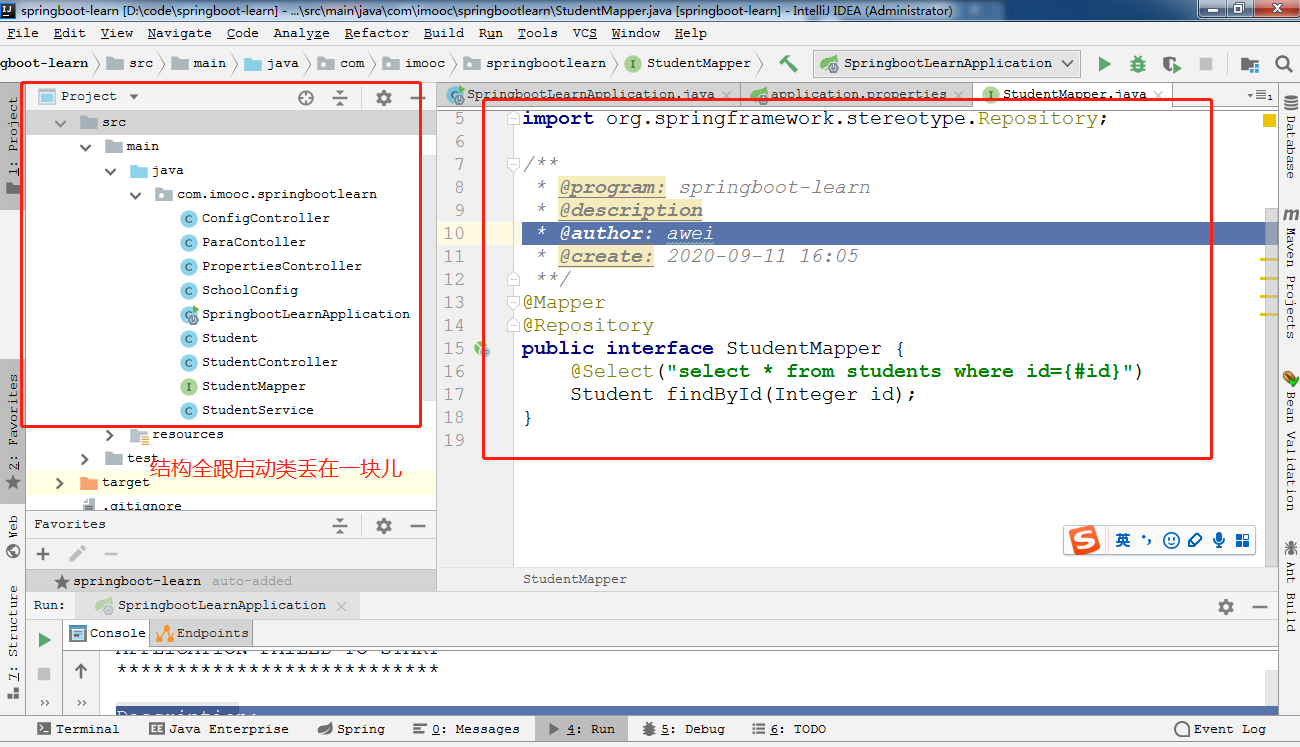Click the up arrow in the console toolbar

[x=81, y=671]
